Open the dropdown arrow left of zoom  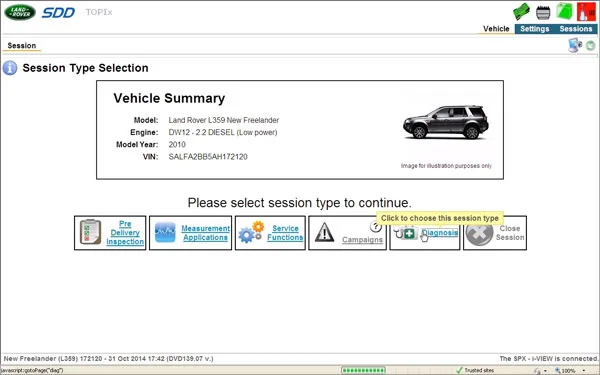545,371
